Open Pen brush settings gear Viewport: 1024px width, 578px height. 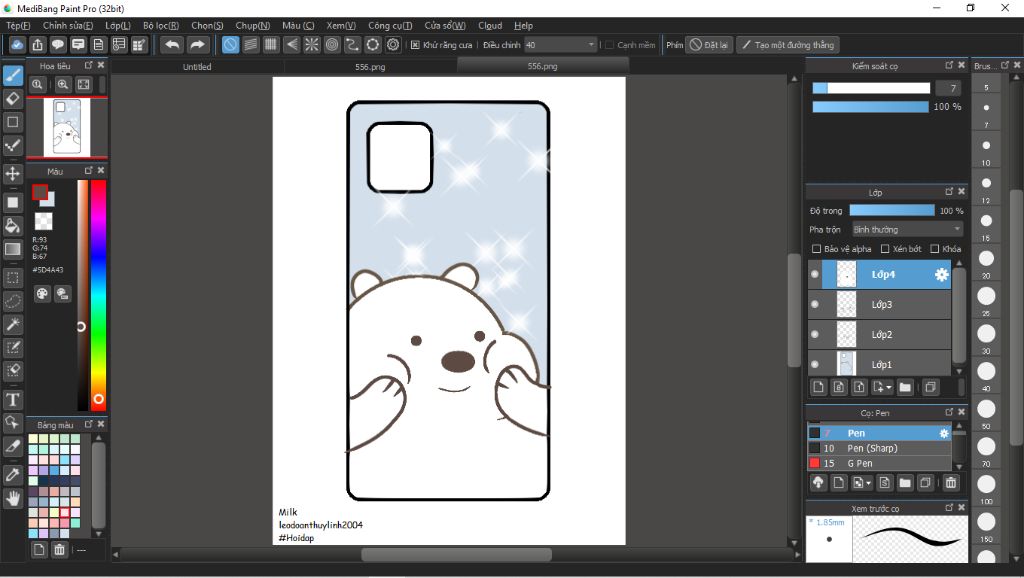coord(944,433)
